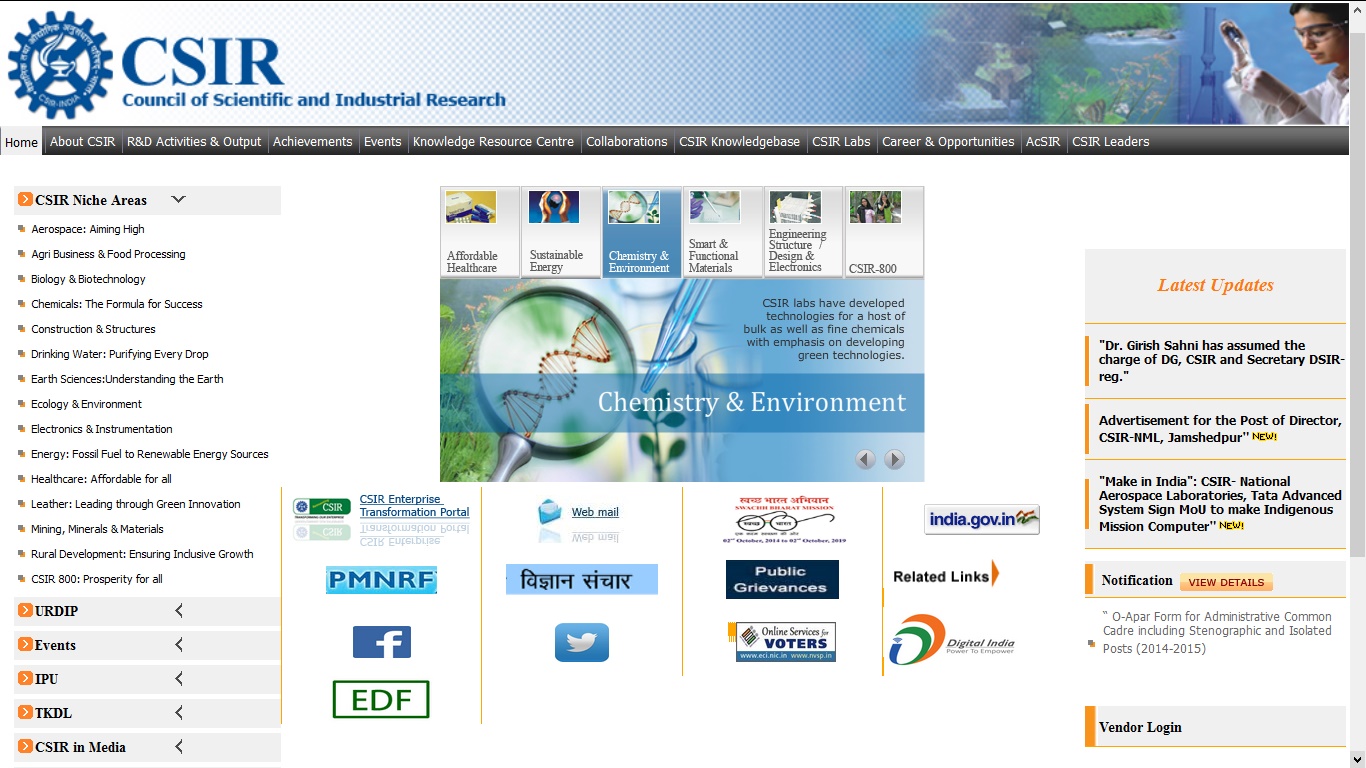Viewport: 1366px width, 768px height.
Task: Expand the TKDL sidebar section
Action: tap(179, 712)
